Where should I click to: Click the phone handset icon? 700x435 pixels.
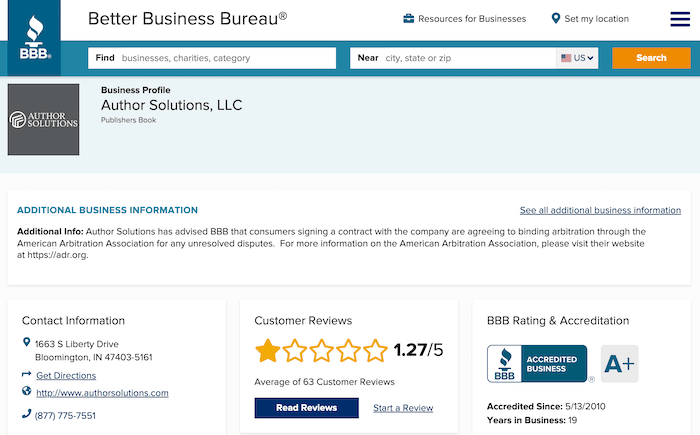tap(26, 414)
